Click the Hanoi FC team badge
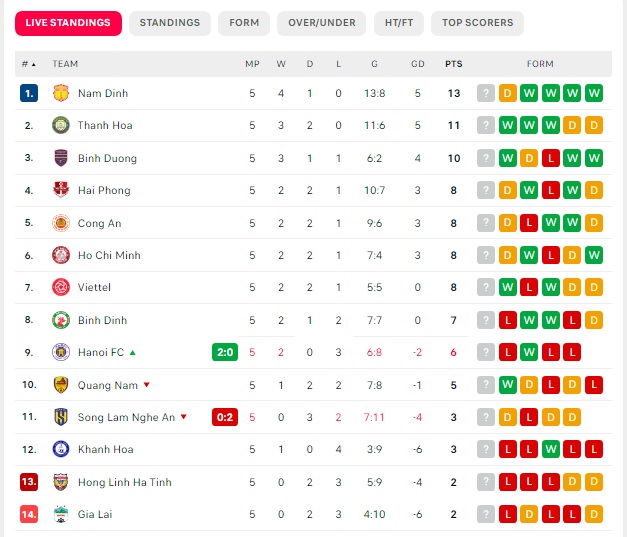 (x=61, y=352)
